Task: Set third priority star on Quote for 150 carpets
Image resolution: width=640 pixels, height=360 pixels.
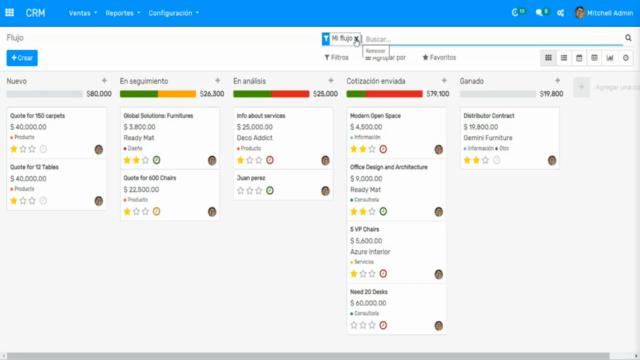Action: tap(32, 149)
